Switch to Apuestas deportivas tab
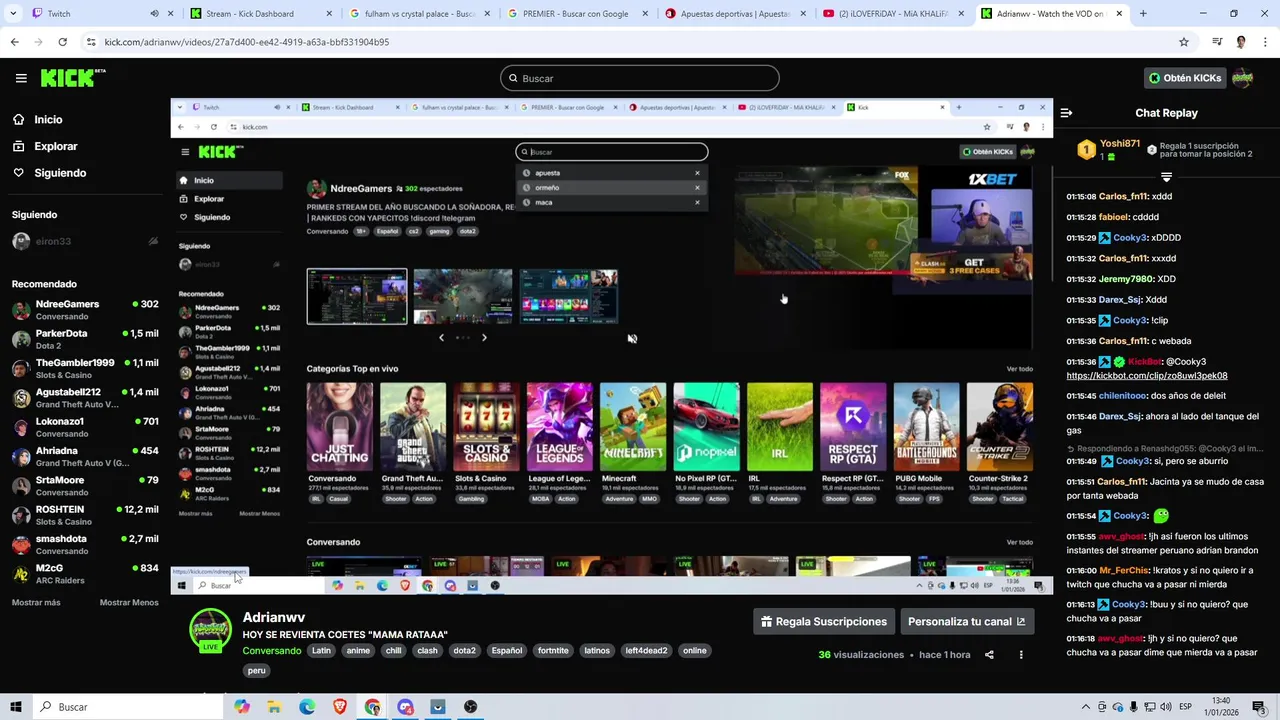Viewport: 1280px width, 720px height. coord(735,14)
